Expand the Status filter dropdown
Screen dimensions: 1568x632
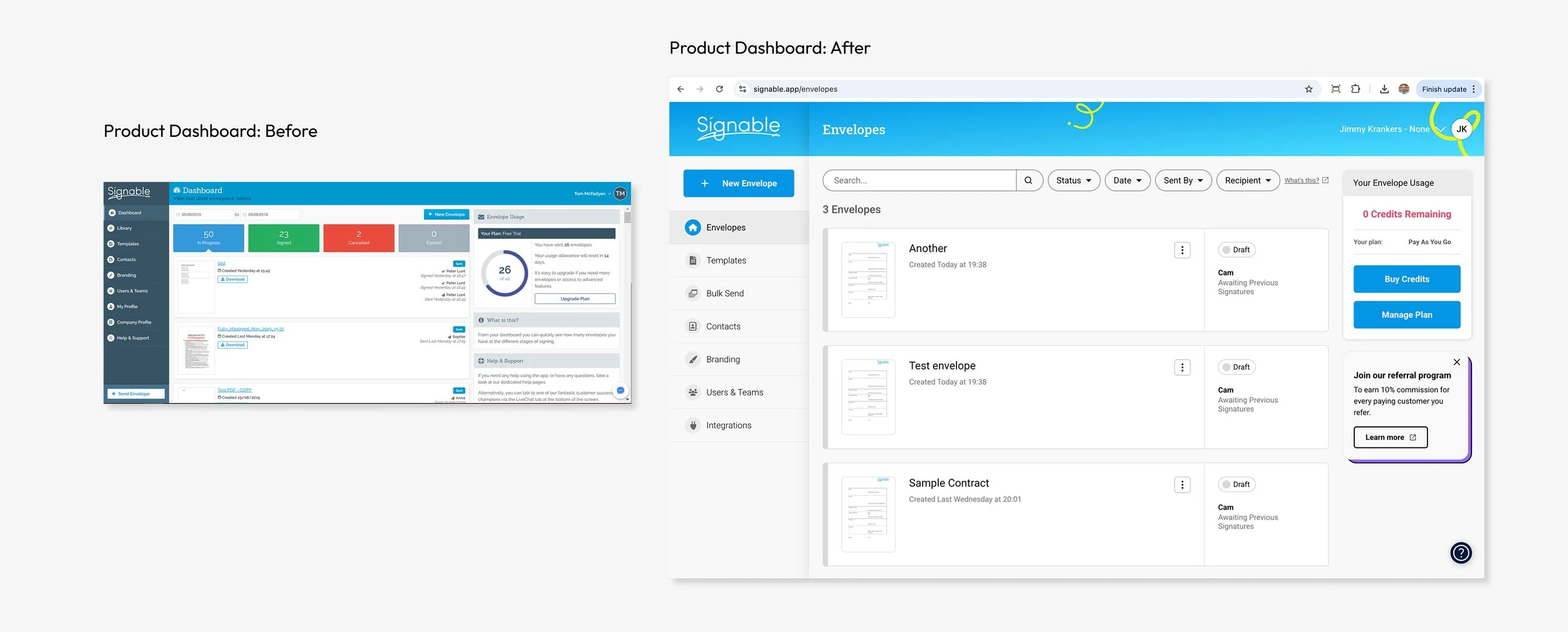1074,181
